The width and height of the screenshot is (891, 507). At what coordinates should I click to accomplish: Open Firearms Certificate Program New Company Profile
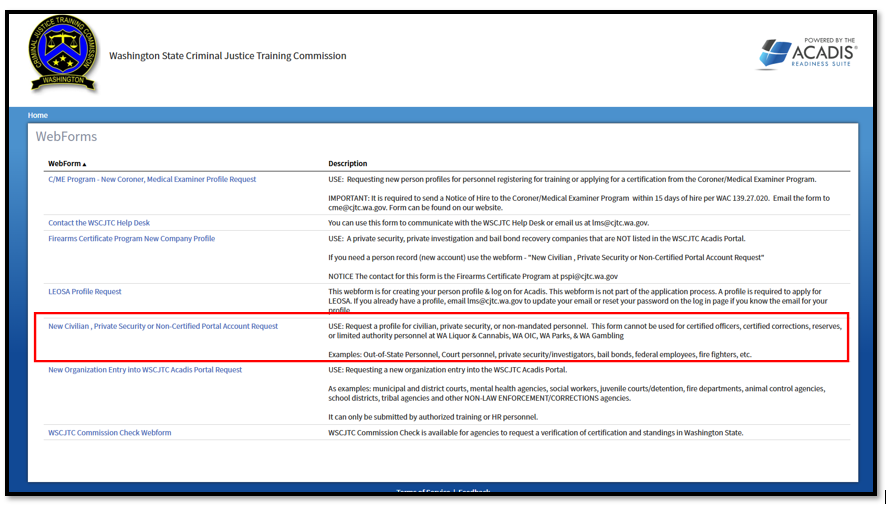pos(131,239)
